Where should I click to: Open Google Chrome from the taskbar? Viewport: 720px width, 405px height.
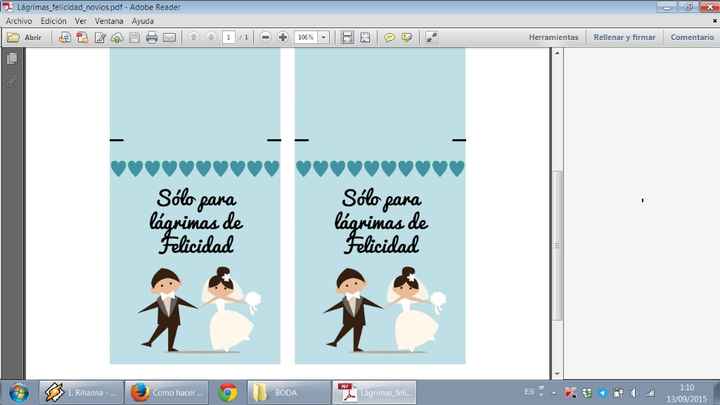tap(228, 393)
